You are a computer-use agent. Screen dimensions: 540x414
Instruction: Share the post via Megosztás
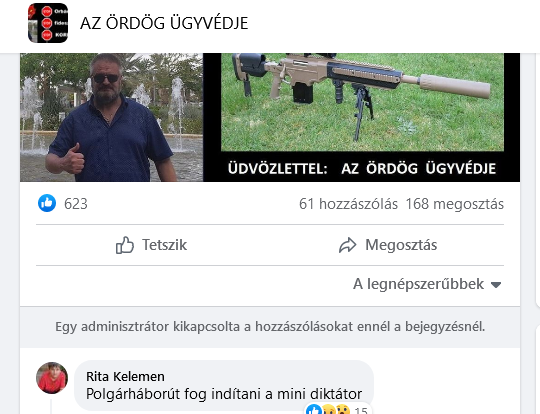[388, 245]
